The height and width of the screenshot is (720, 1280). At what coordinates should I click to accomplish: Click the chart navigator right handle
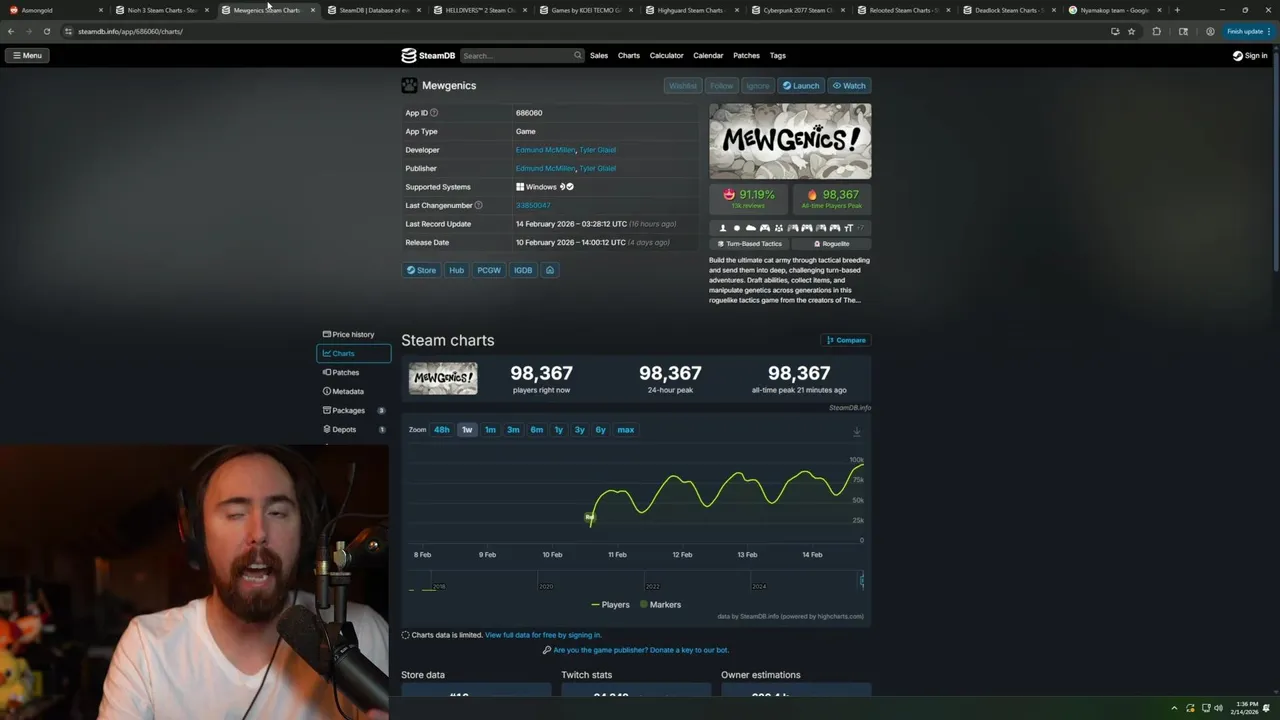(x=861, y=580)
